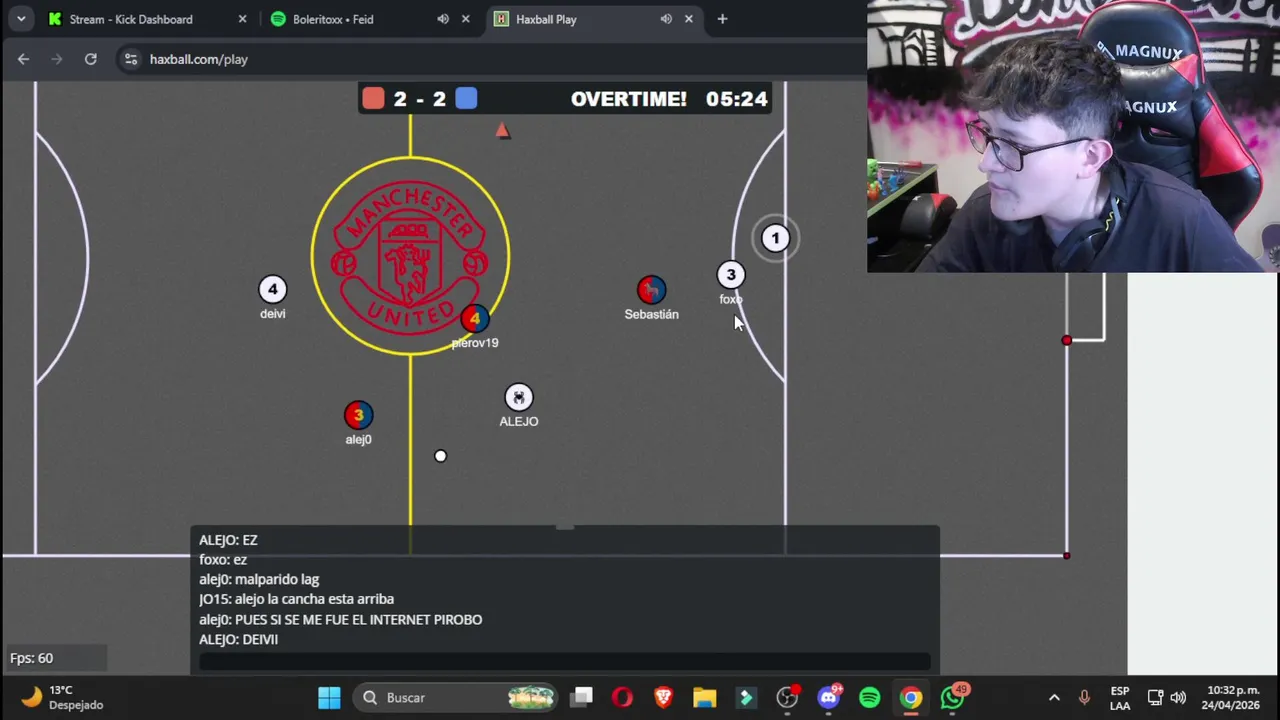
Task: Click the 05:24 match timer
Action: (x=737, y=99)
